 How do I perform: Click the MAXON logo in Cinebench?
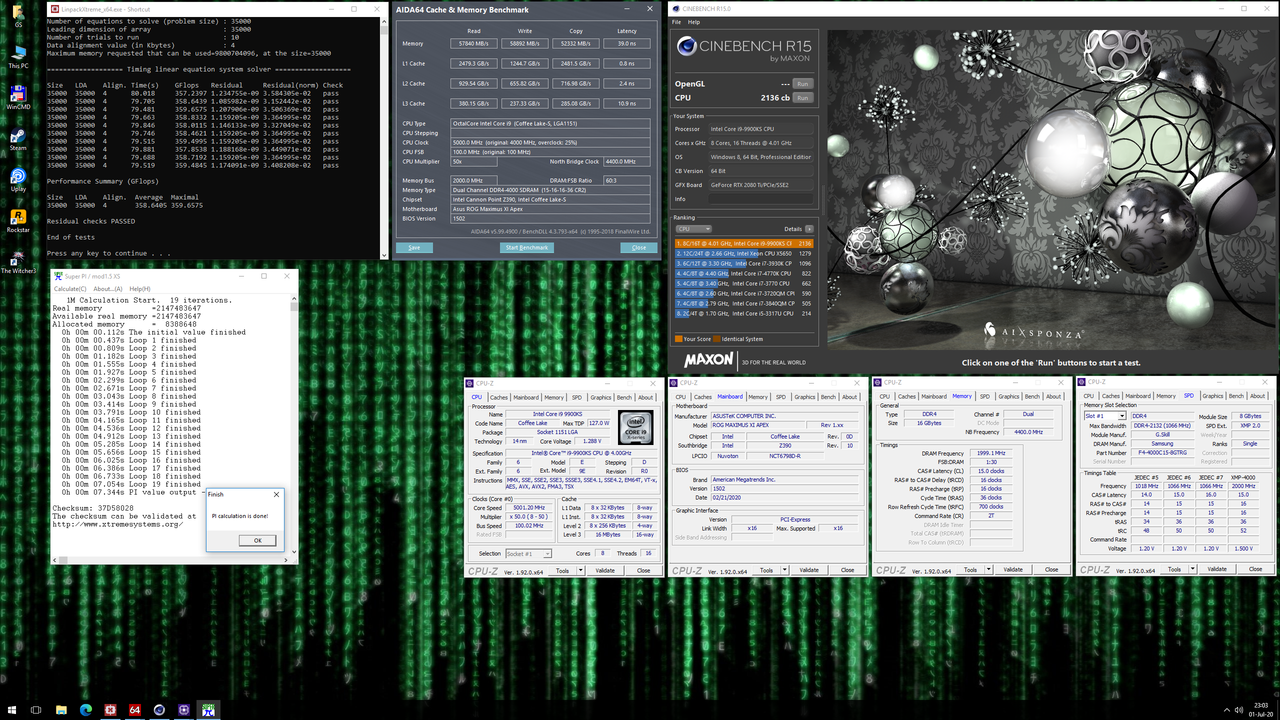(709, 359)
